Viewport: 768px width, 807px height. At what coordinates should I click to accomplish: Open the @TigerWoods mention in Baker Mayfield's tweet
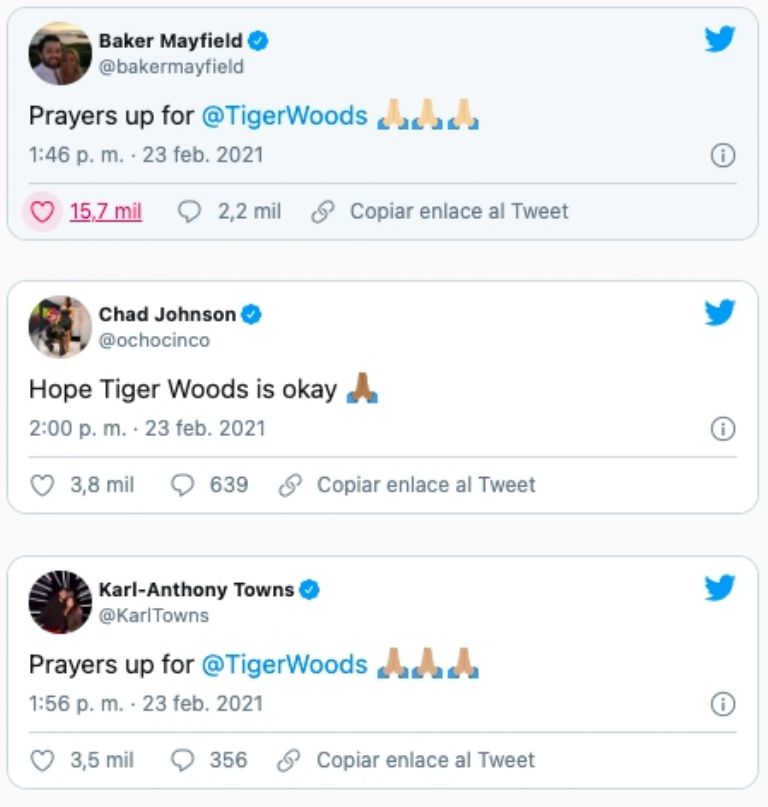[285, 116]
